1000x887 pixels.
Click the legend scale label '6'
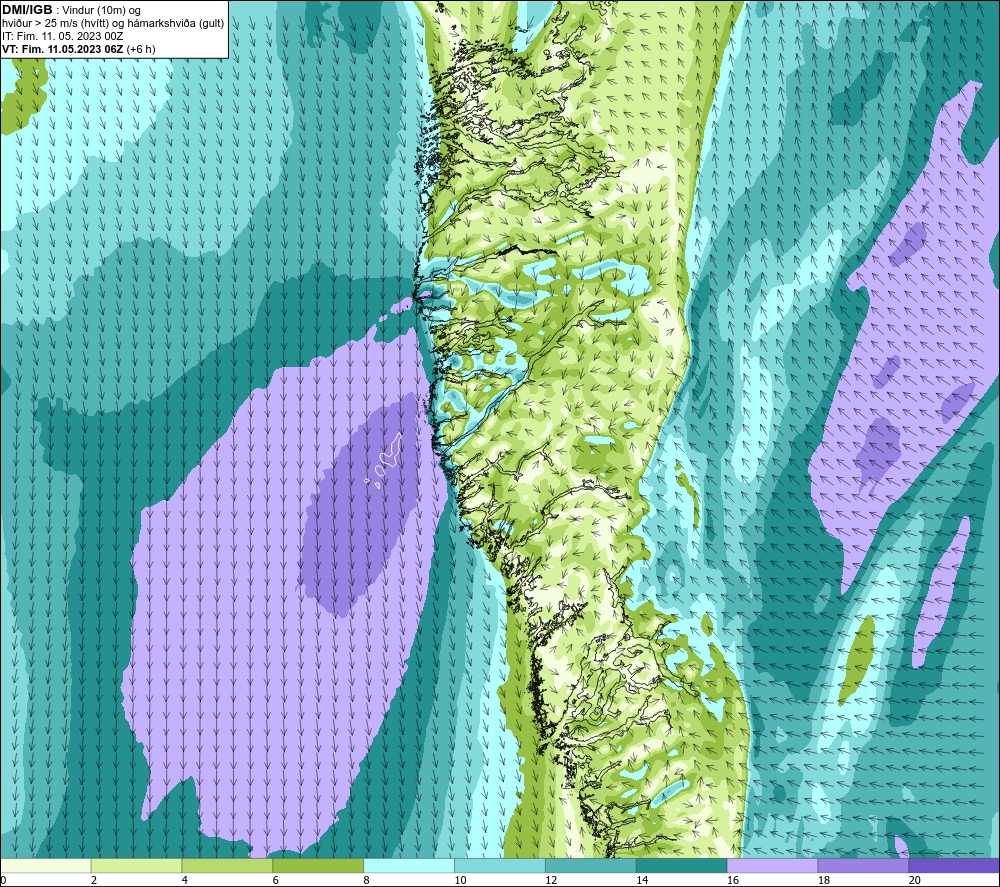[276, 880]
